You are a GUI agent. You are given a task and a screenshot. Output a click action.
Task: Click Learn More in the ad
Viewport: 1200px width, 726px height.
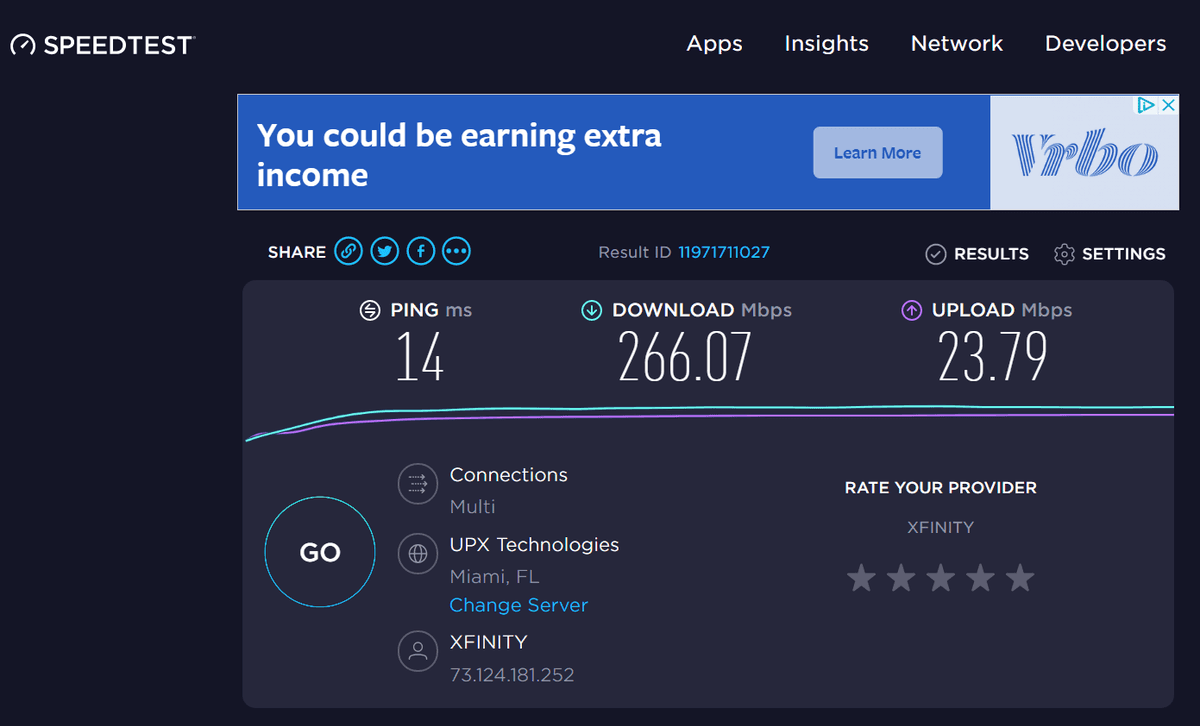(x=877, y=153)
